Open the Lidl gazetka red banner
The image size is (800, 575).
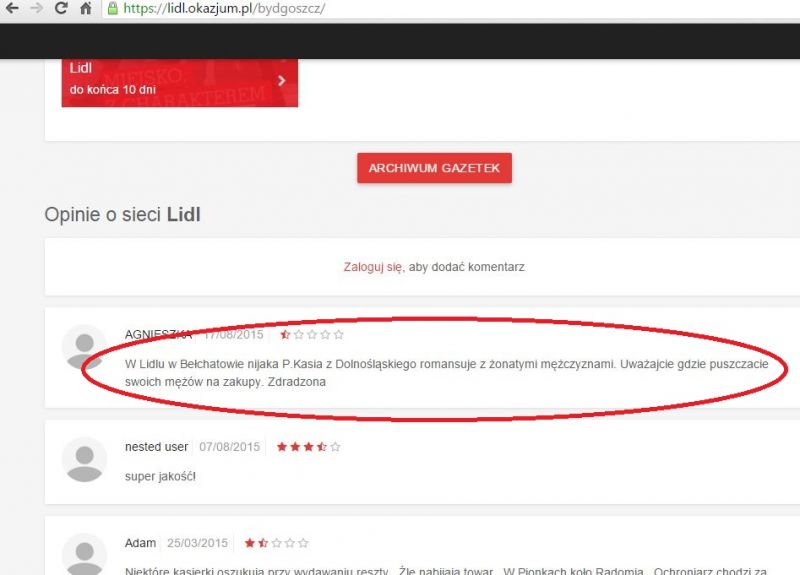click(180, 83)
